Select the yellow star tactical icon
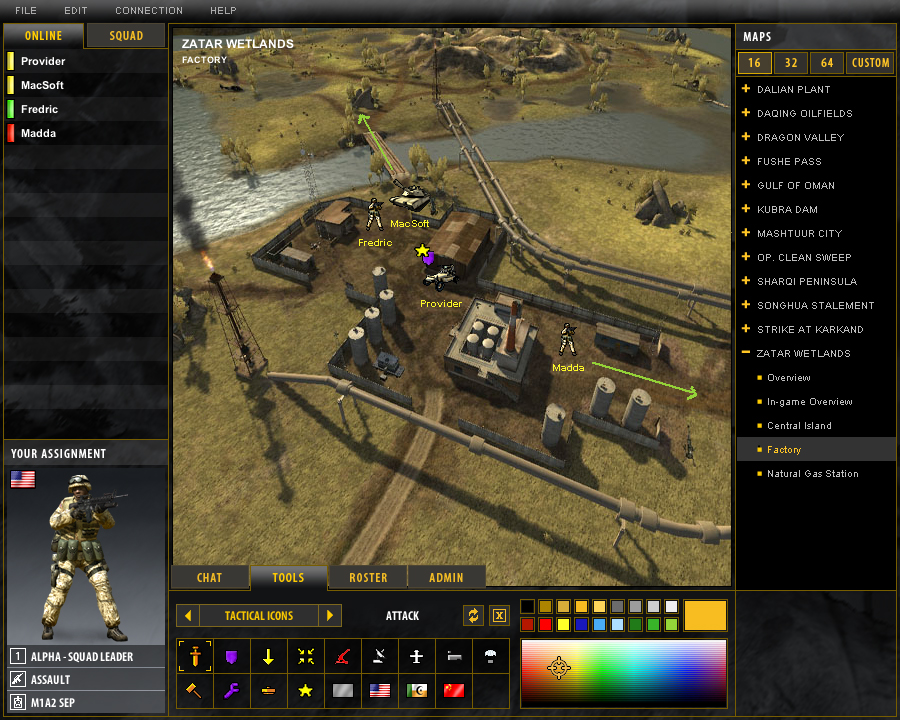 coord(305,690)
